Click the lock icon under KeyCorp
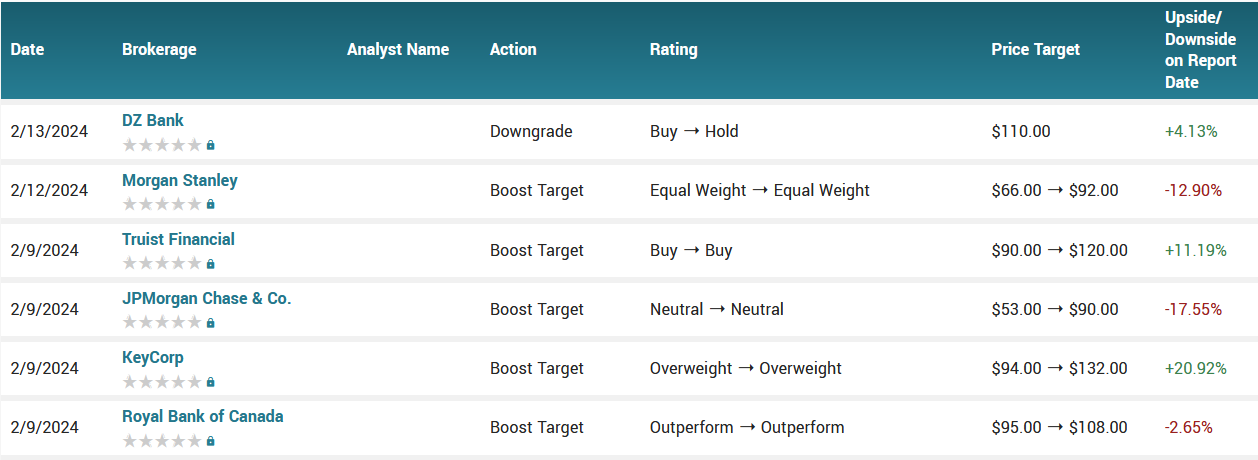This screenshot has width=1258, height=460. [x=210, y=382]
